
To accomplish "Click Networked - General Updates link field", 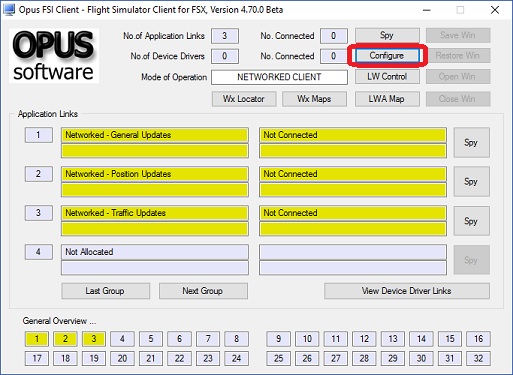I will tap(155, 135).
